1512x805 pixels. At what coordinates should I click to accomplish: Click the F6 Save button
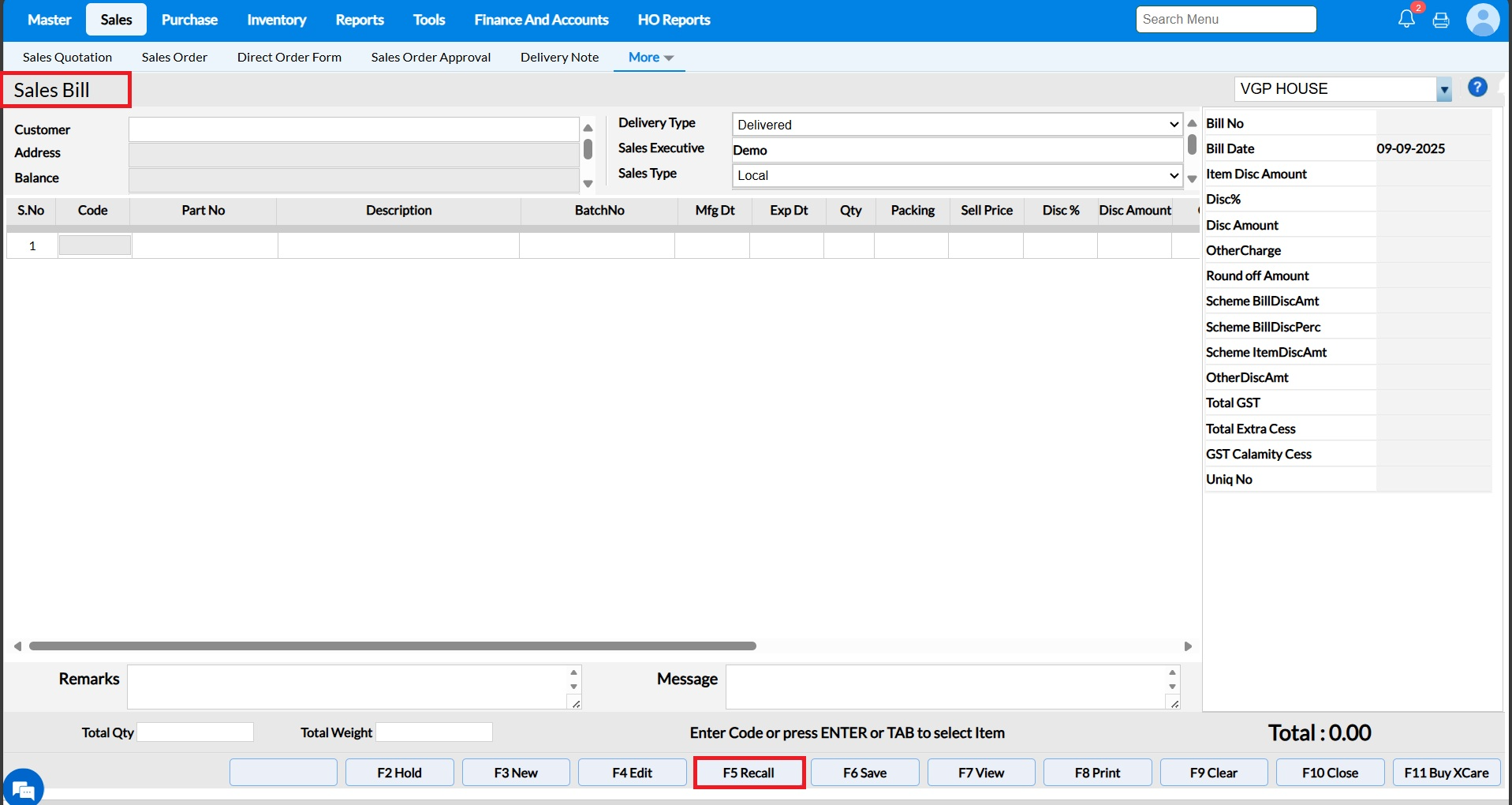864,773
